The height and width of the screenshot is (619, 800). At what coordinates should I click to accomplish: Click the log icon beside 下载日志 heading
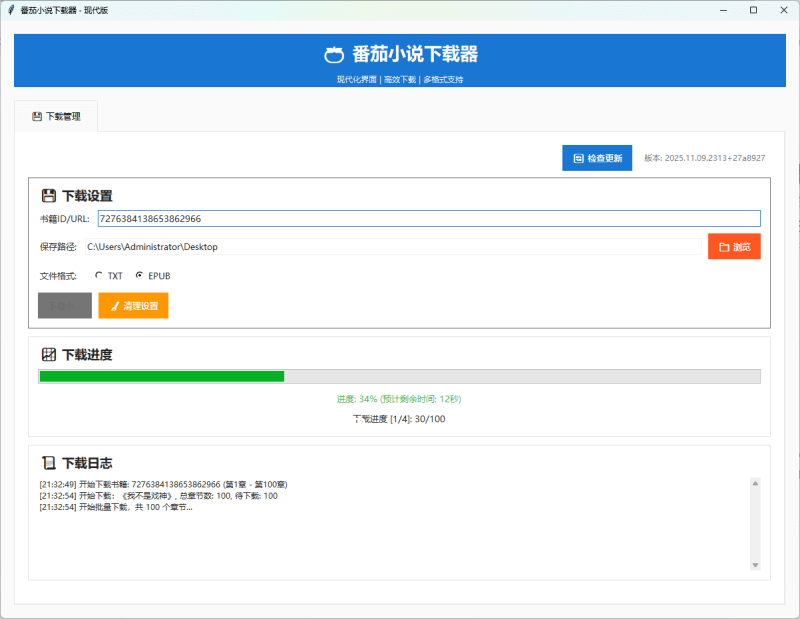click(x=47, y=463)
